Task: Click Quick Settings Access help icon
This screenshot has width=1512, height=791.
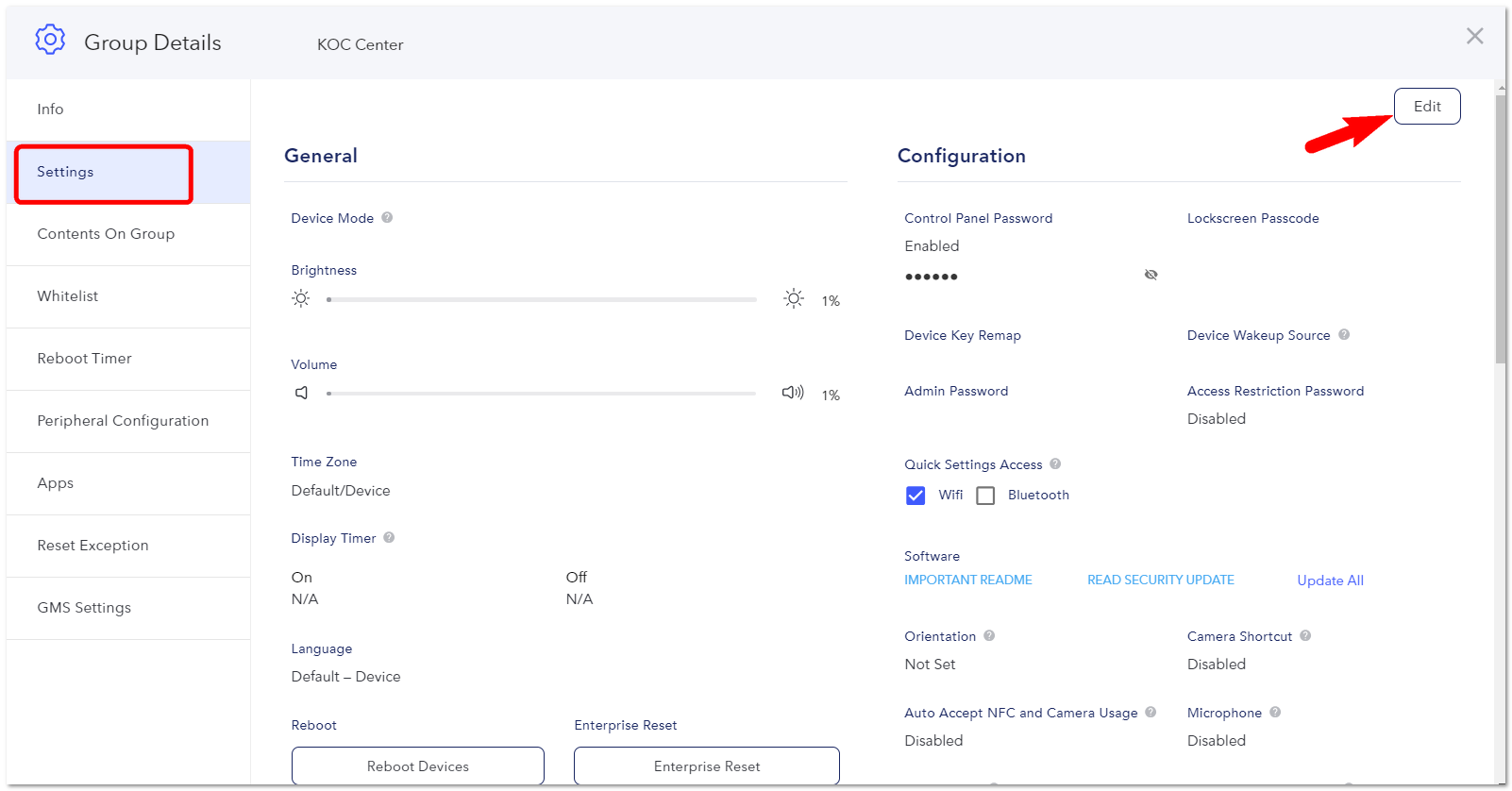Action: (1055, 463)
